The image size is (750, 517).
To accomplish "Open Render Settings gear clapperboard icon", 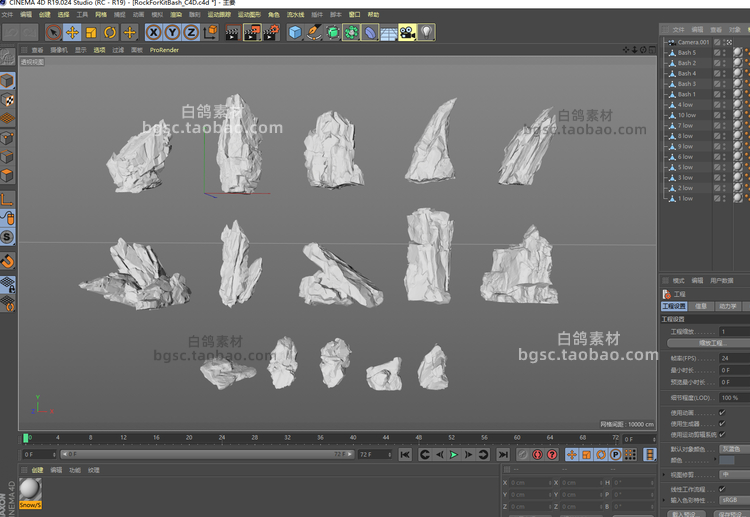I will (x=271, y=33).
